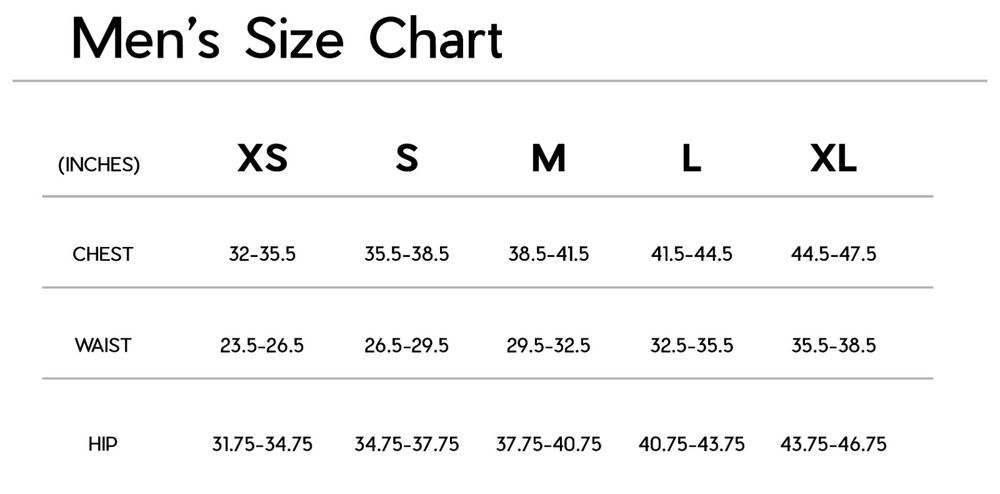Click the XS chest value 32-35.5
Screen dimensions: 1000x494
[262, 254]
